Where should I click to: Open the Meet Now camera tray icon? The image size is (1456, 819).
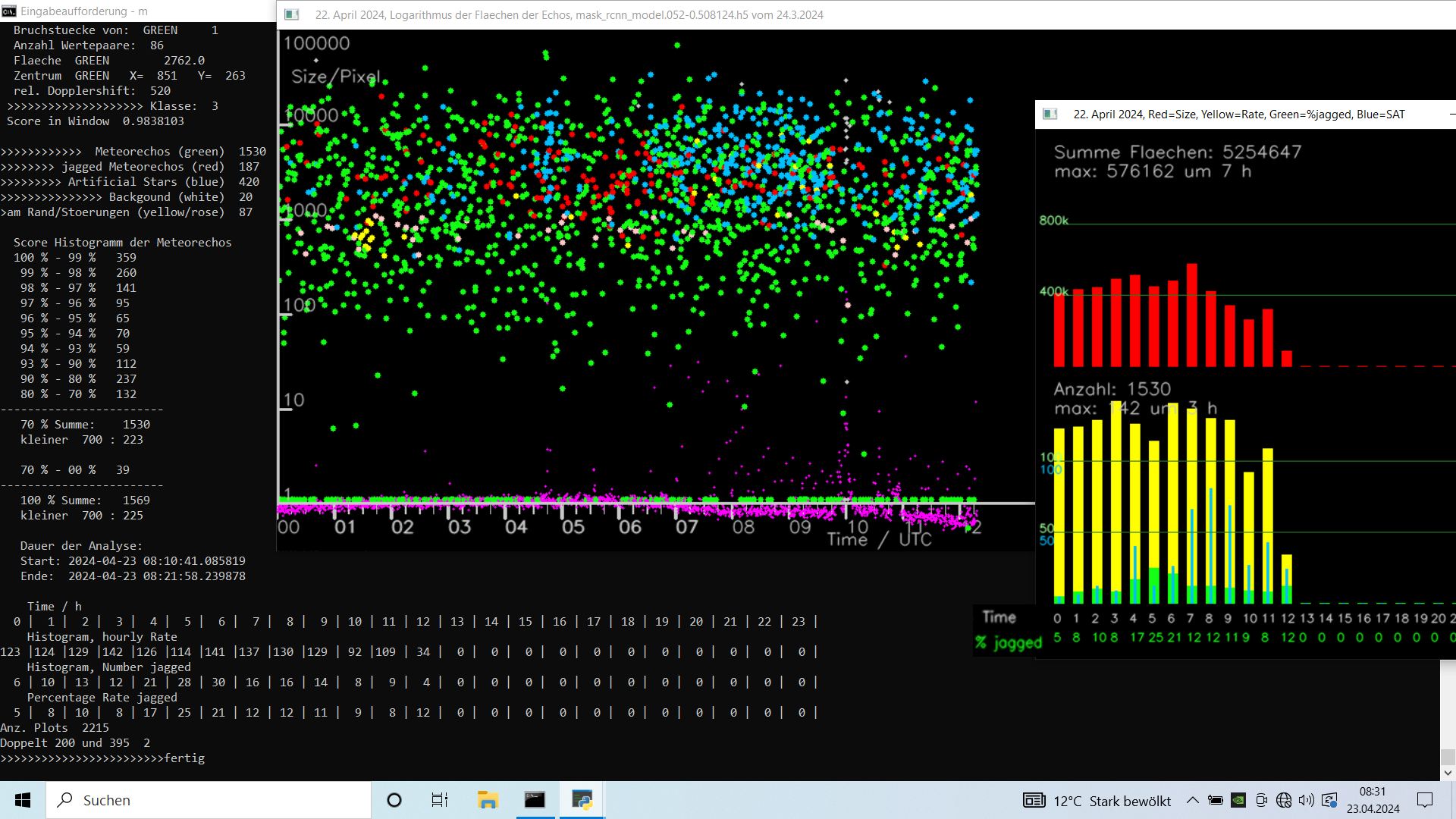point(1261,800)
